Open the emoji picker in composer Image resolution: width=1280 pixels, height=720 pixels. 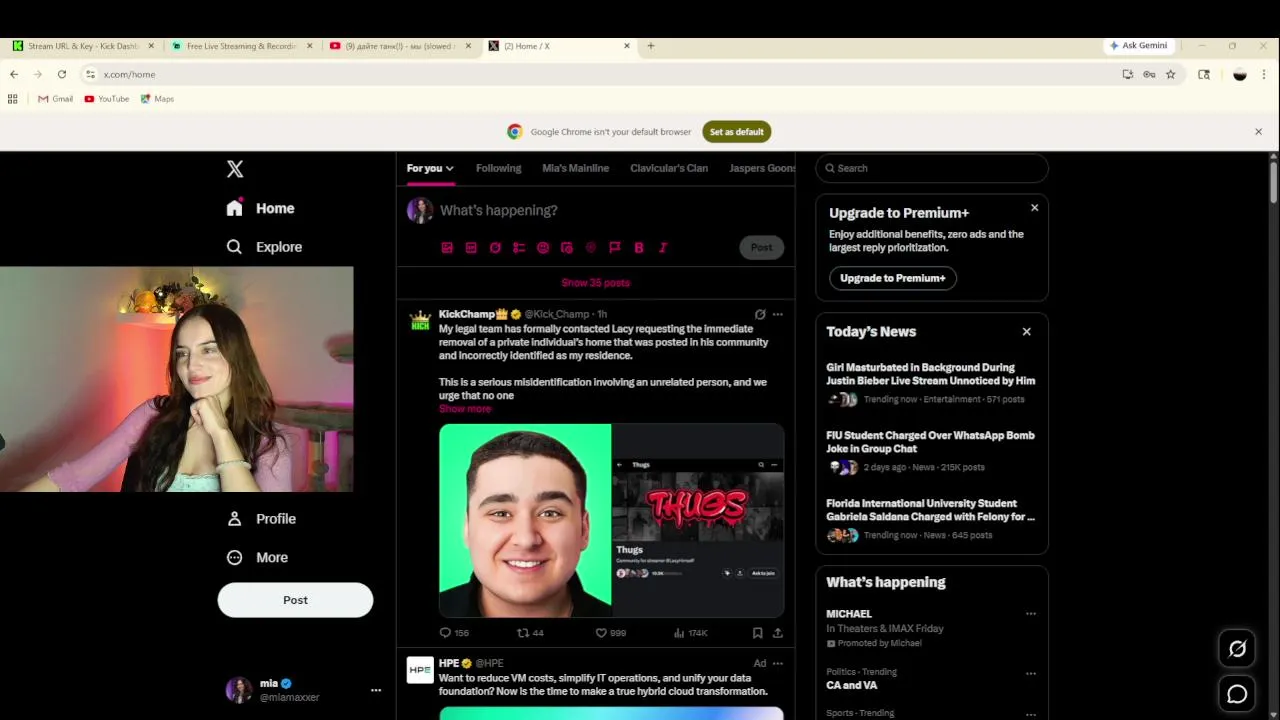click(543, 247)
